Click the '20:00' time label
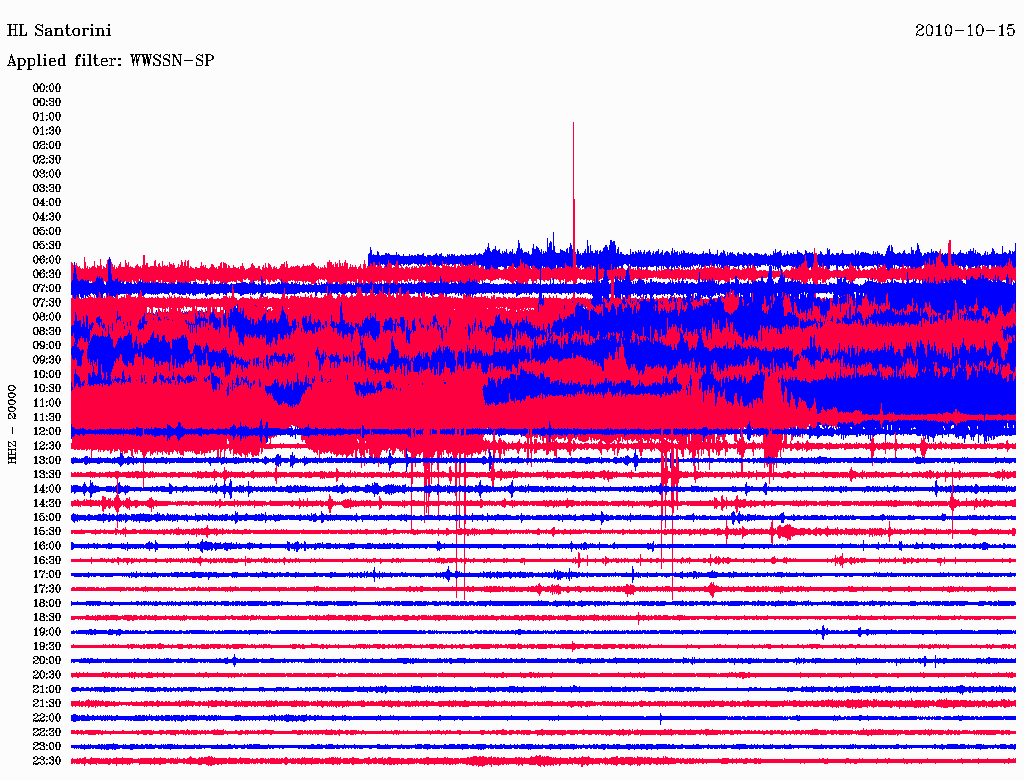1024x780 pixels. pyautogui.click(x=47, y=661)
